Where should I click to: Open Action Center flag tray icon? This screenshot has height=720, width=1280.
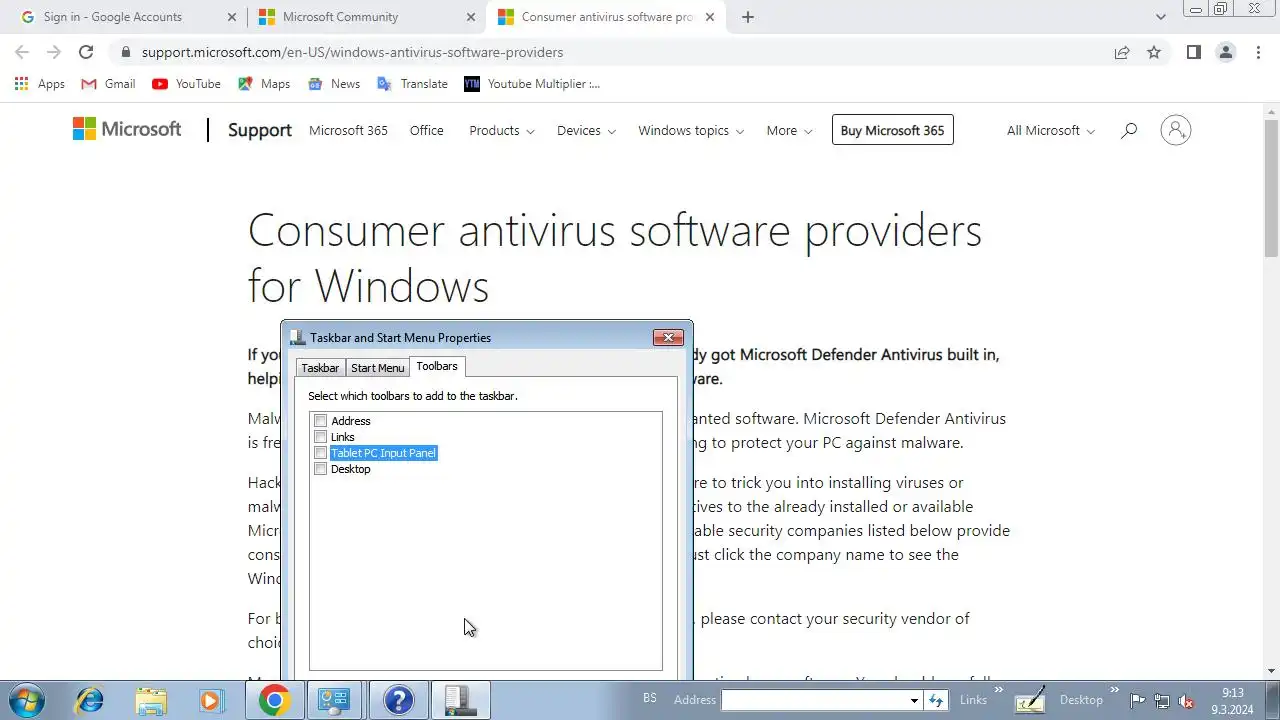[x=1138, y=701]
